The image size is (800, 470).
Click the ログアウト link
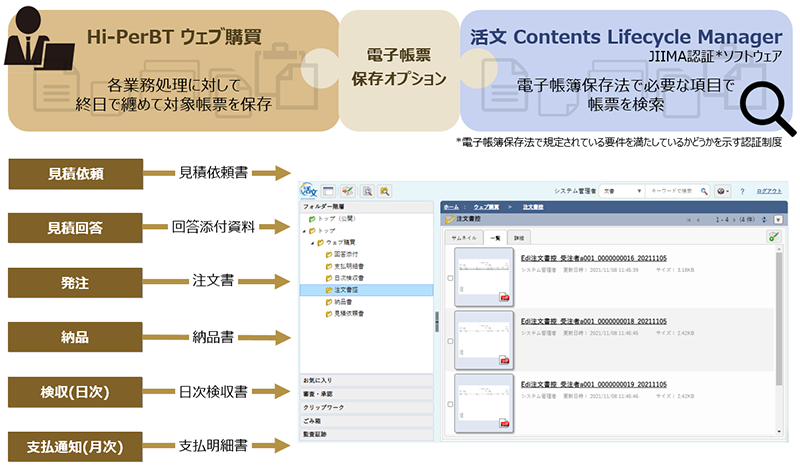click(769, 191)
